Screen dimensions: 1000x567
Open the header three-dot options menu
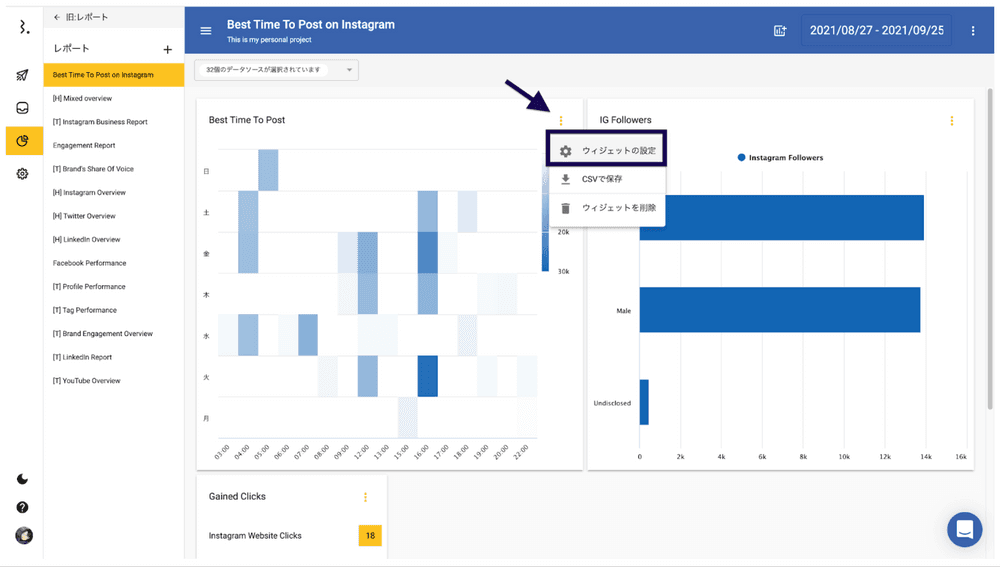tap(973, 31)
